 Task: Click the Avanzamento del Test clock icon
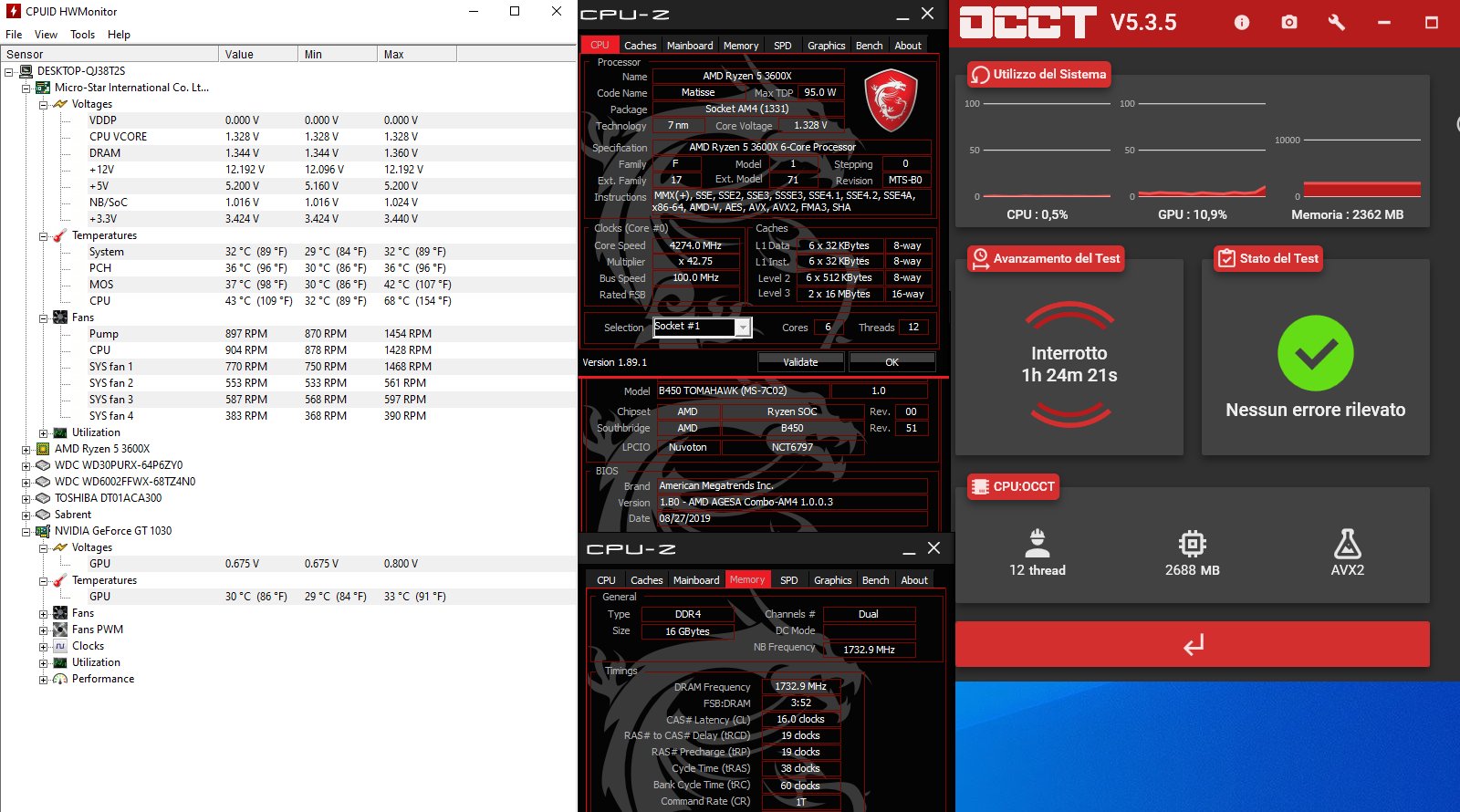tap(980, 258)
